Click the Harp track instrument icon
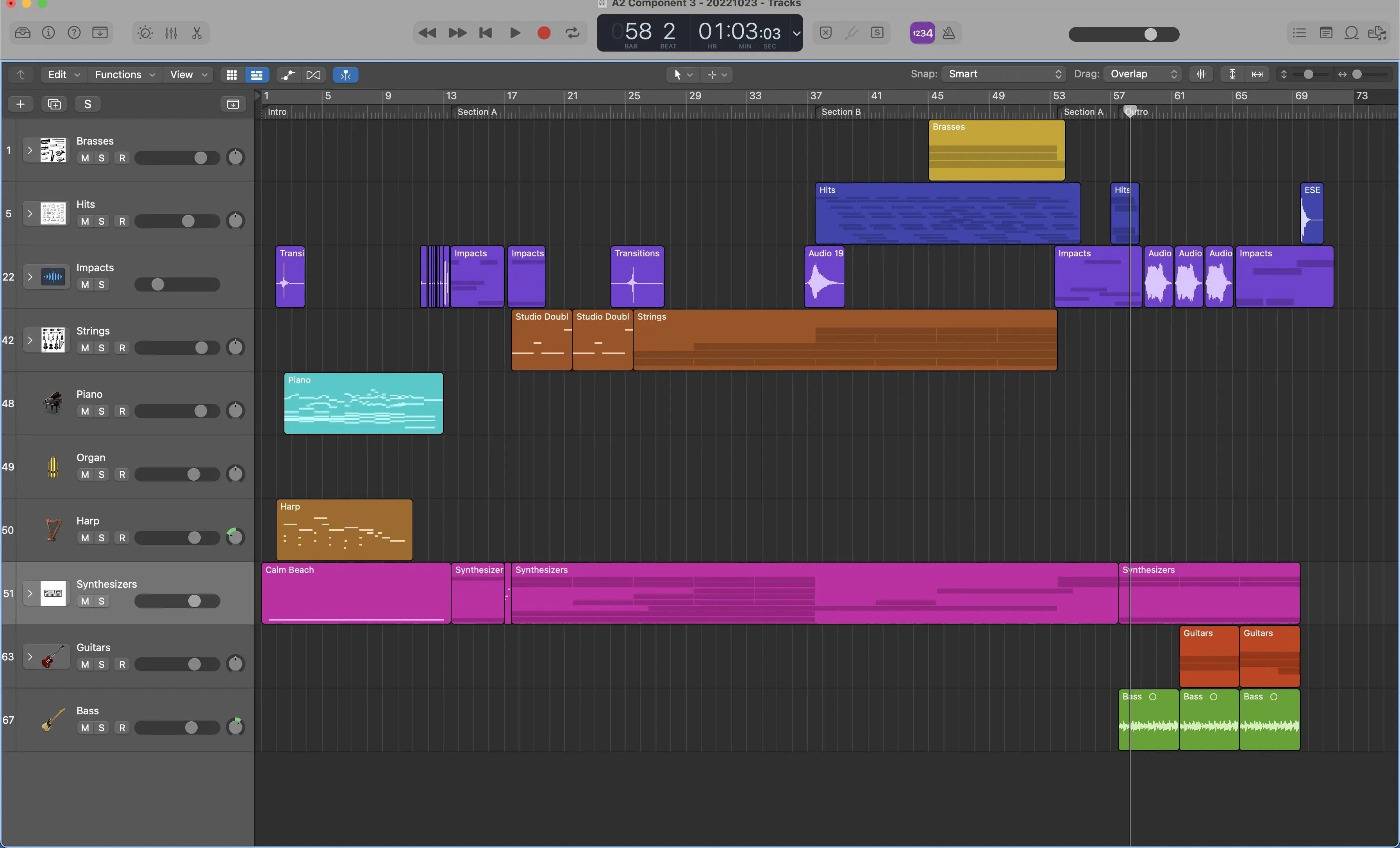The width and height of the screenshot is (1400, 848). tap(53, 530)
